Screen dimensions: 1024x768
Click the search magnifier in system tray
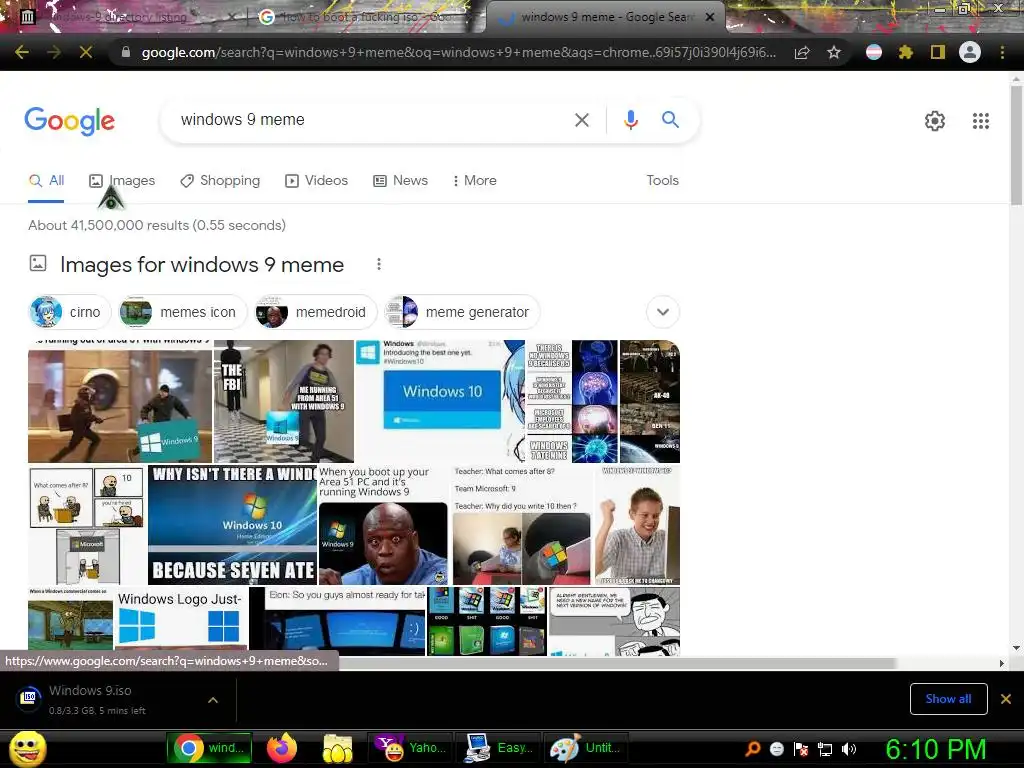753,749
